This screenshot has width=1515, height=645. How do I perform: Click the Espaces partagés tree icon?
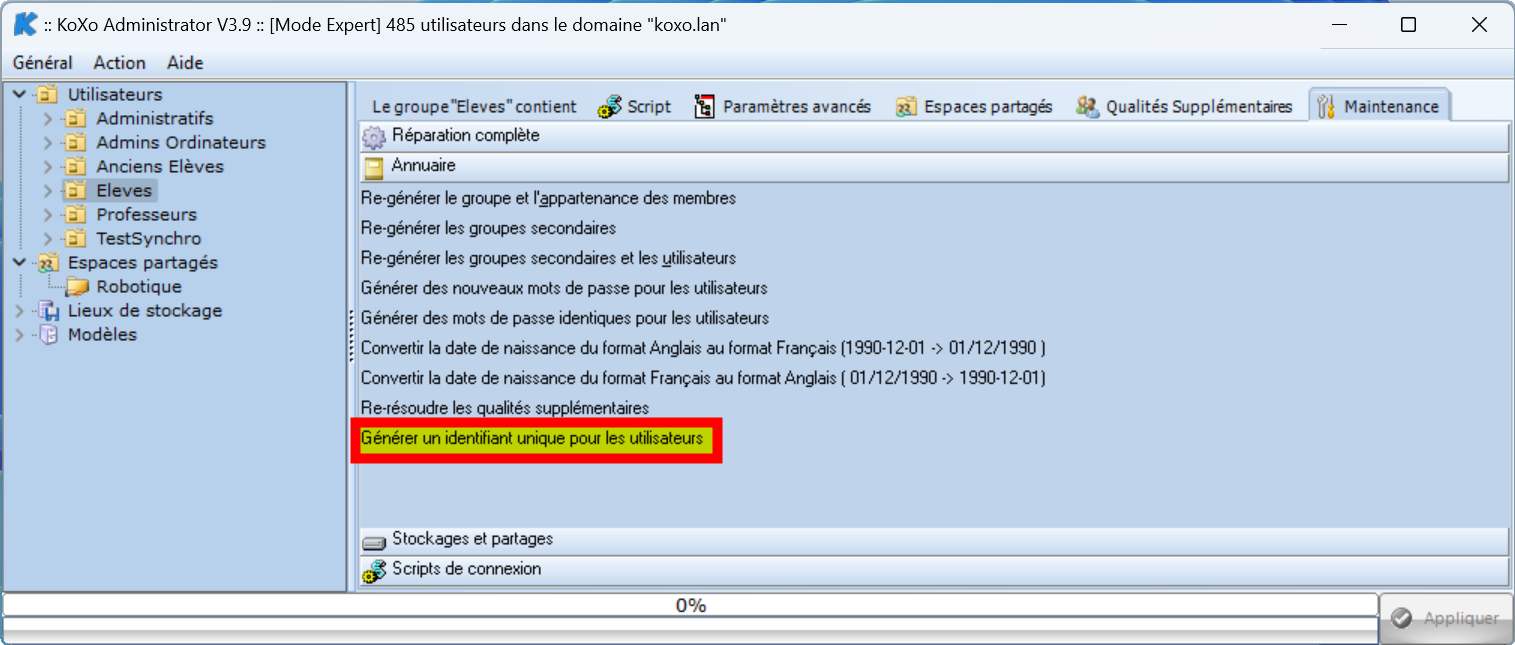pos(47,263)
